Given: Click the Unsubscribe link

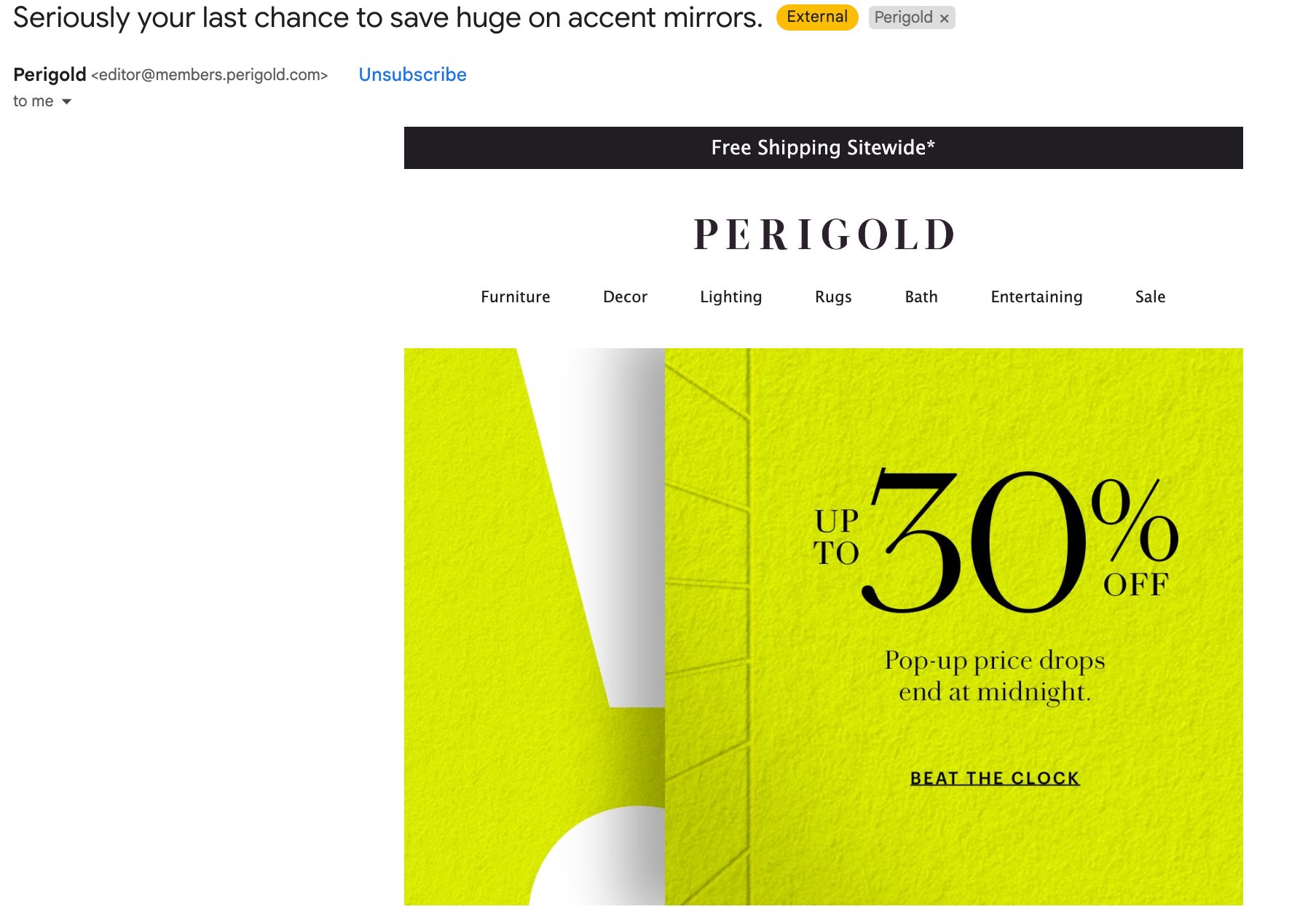Looking at the screenshot, I should 412,74.
